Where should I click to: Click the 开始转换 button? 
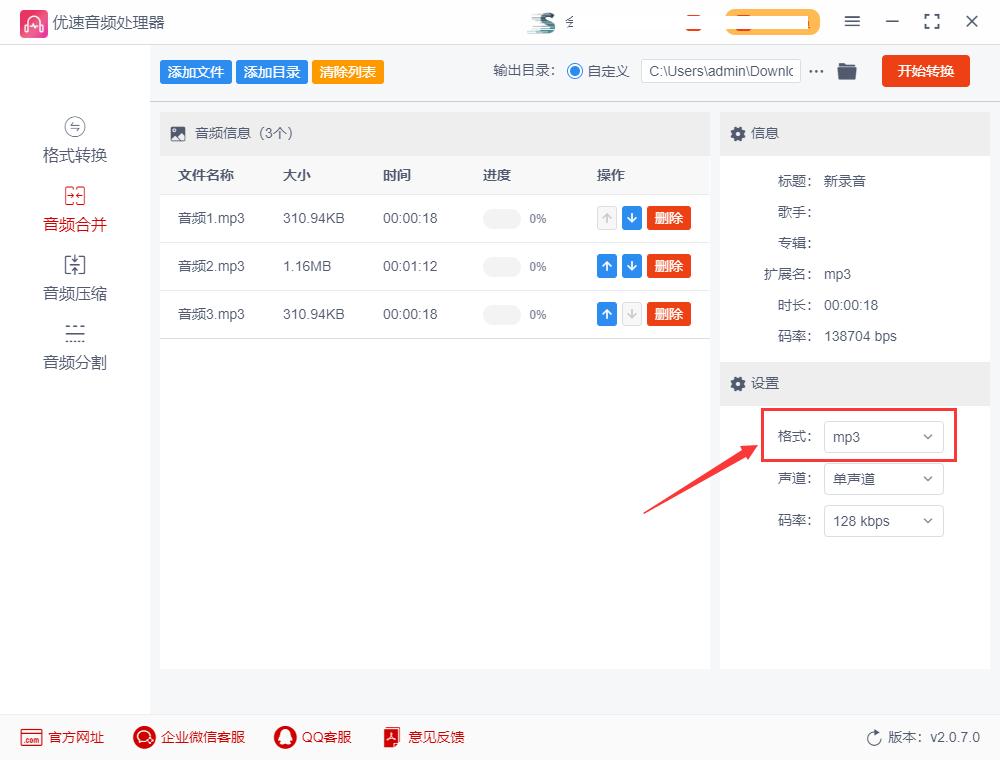coord(925,71)
